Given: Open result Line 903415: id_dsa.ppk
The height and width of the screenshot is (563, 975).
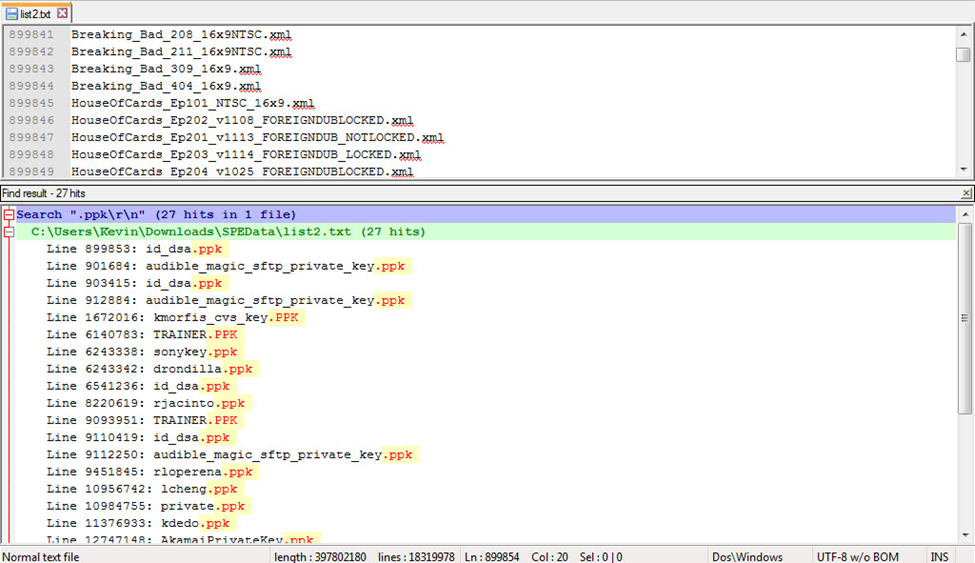Looking at the screenshot, I should pos(134,283).
